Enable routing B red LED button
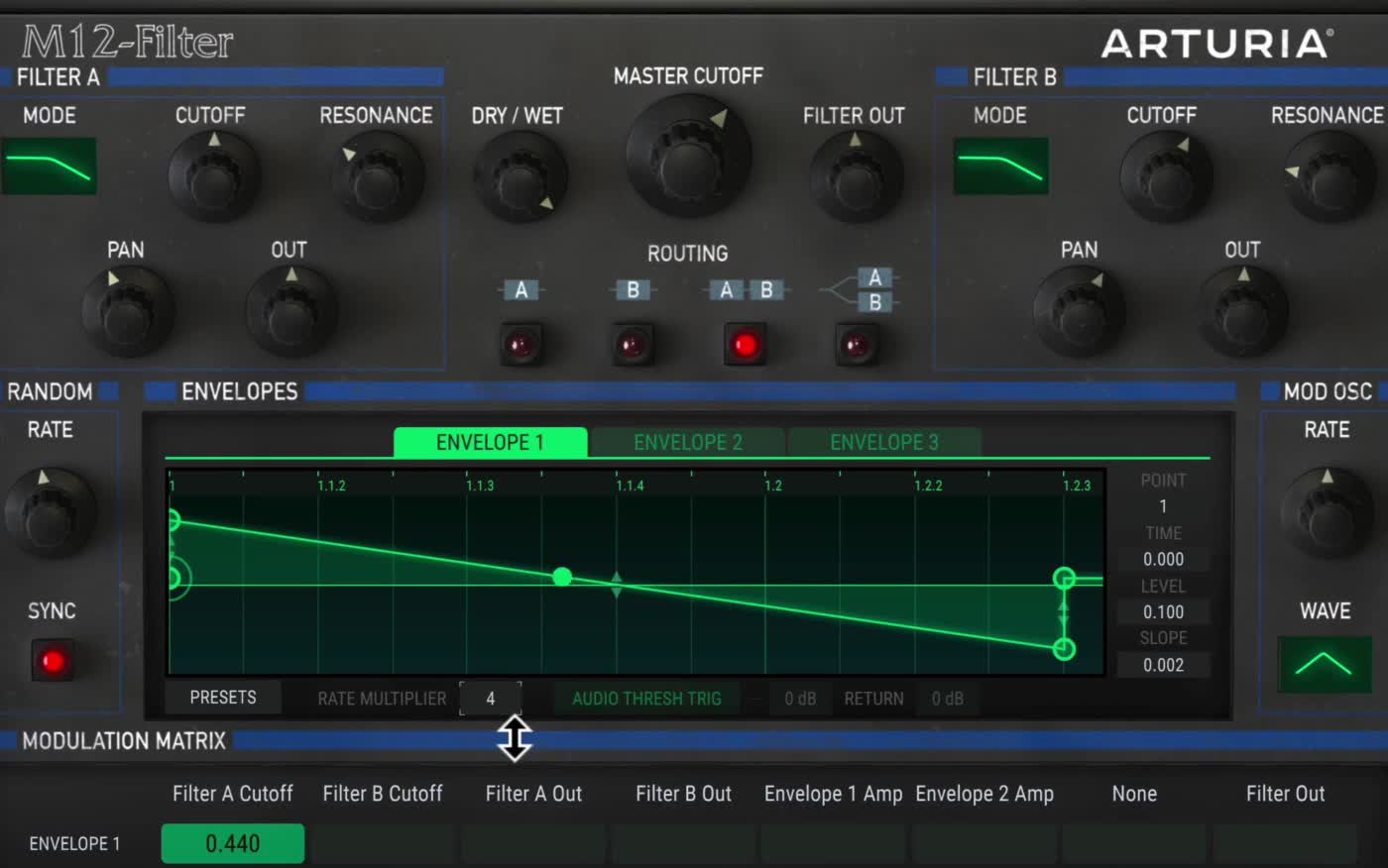Viewport: 1388px width, 868px height. (633, 345)
